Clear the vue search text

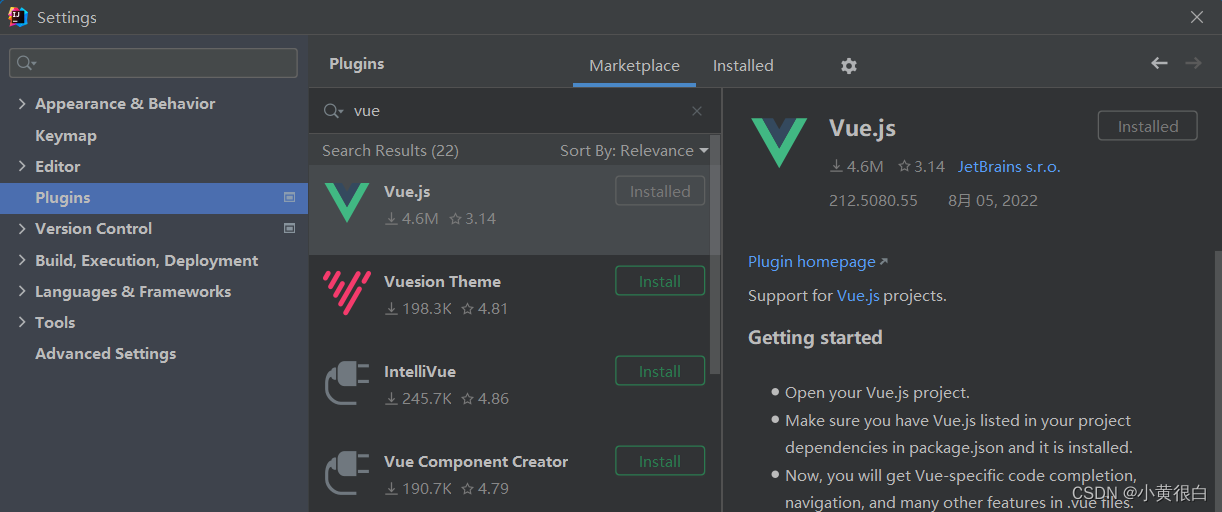[x=697, y=111]
